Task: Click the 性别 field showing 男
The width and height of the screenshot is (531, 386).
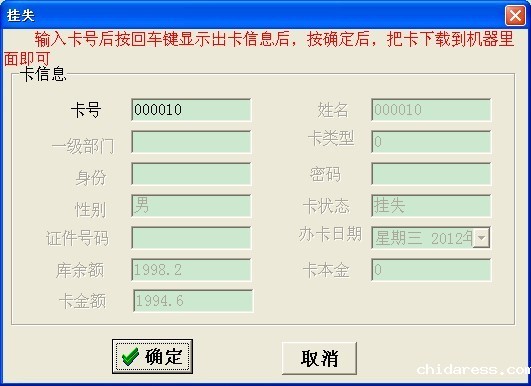Action: [191, 206]
